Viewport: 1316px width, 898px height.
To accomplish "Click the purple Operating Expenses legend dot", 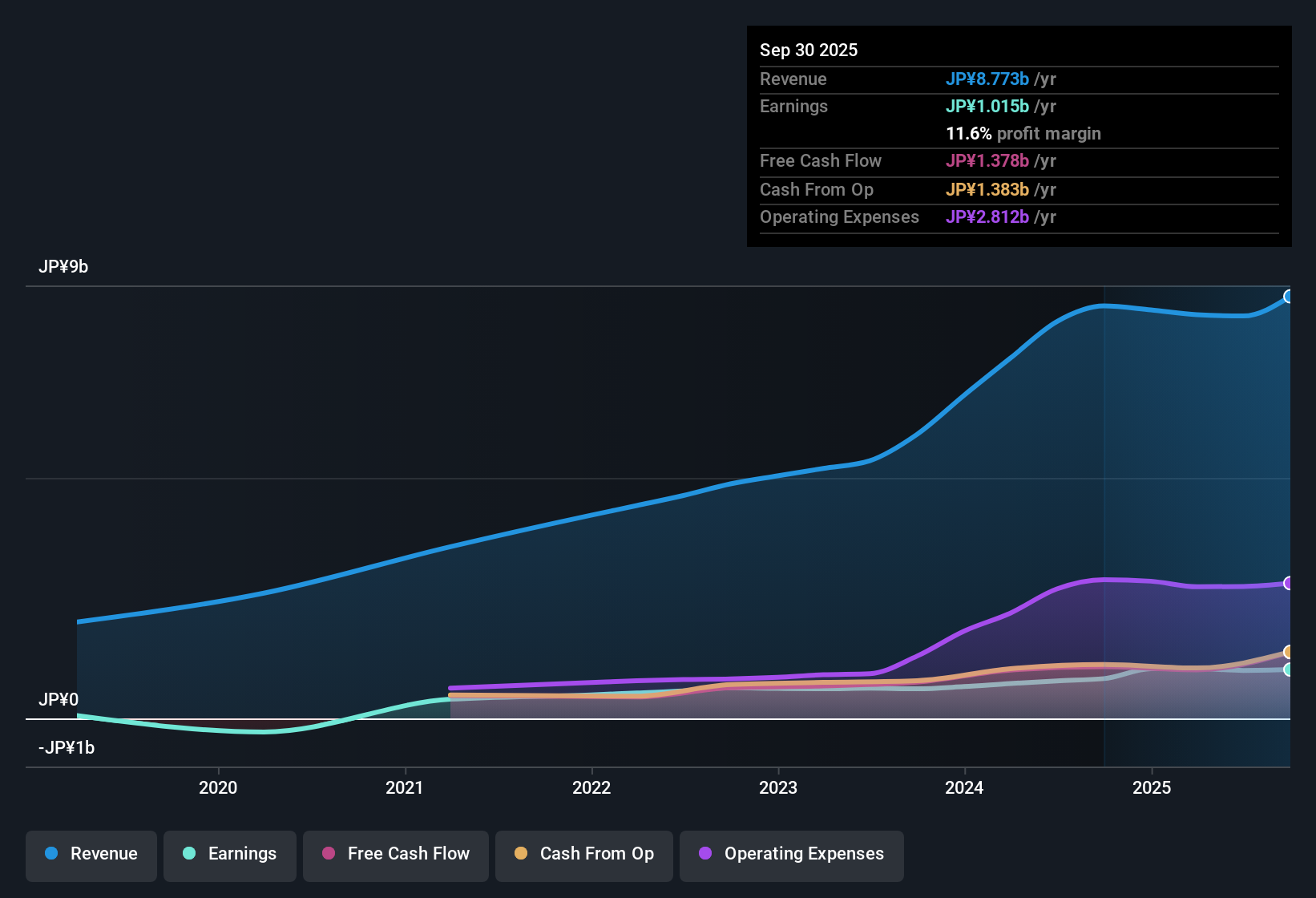I will 705,854.
